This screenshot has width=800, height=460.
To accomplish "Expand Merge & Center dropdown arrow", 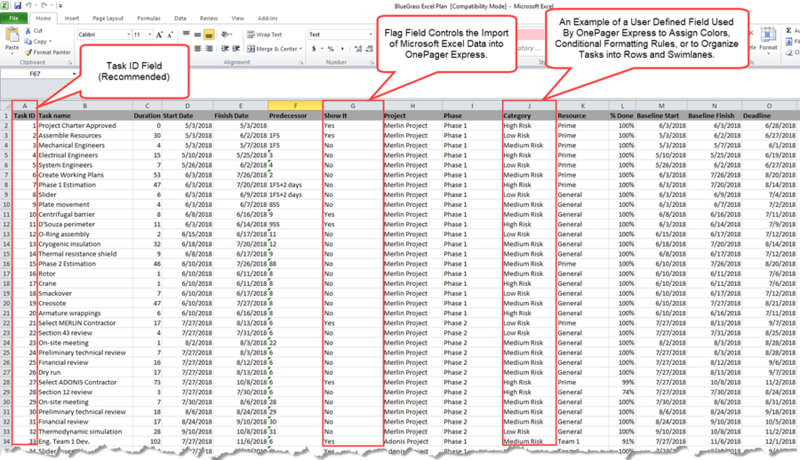I will pyautogui.click(x=301, y=49).
